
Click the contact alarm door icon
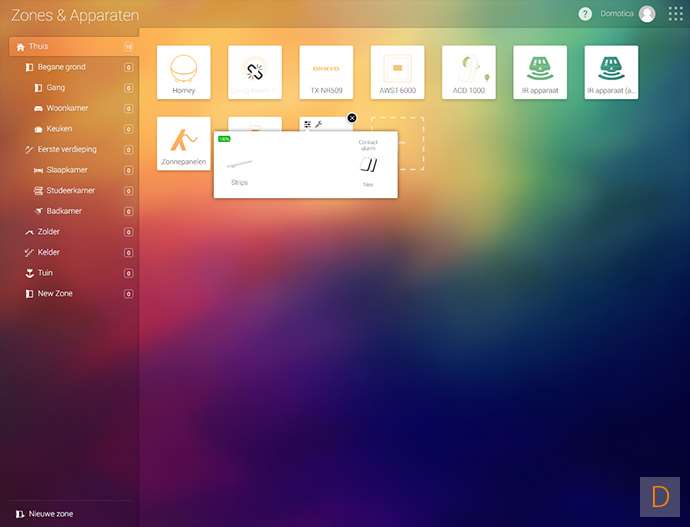368,165
